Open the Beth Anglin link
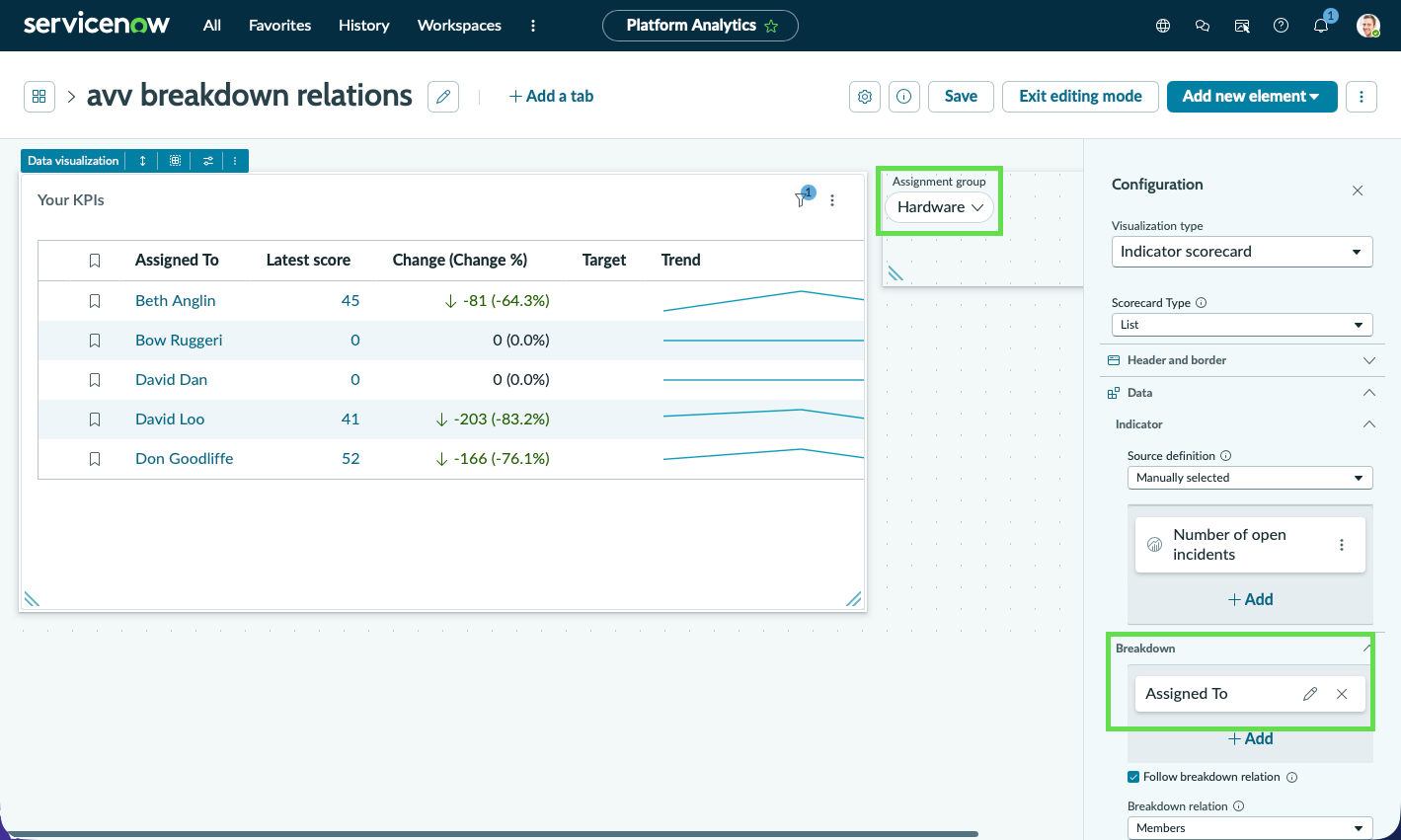 (x=175, y=300)
